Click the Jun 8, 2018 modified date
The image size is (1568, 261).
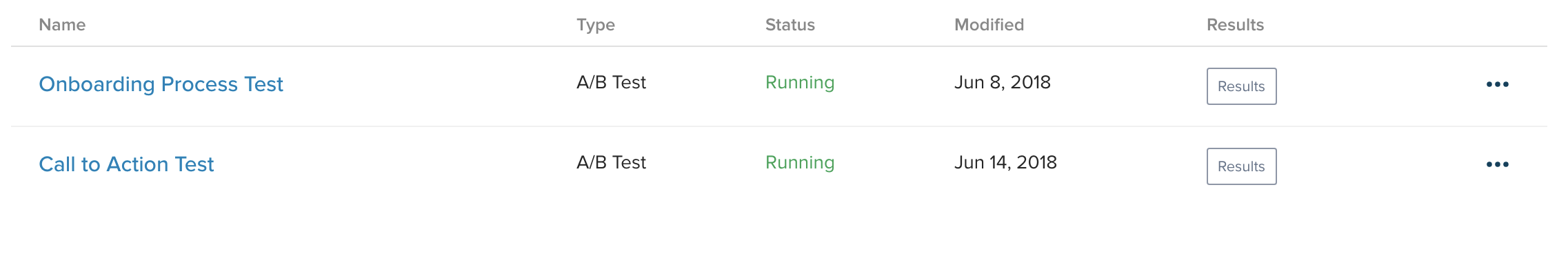[x=1003, y=83]
